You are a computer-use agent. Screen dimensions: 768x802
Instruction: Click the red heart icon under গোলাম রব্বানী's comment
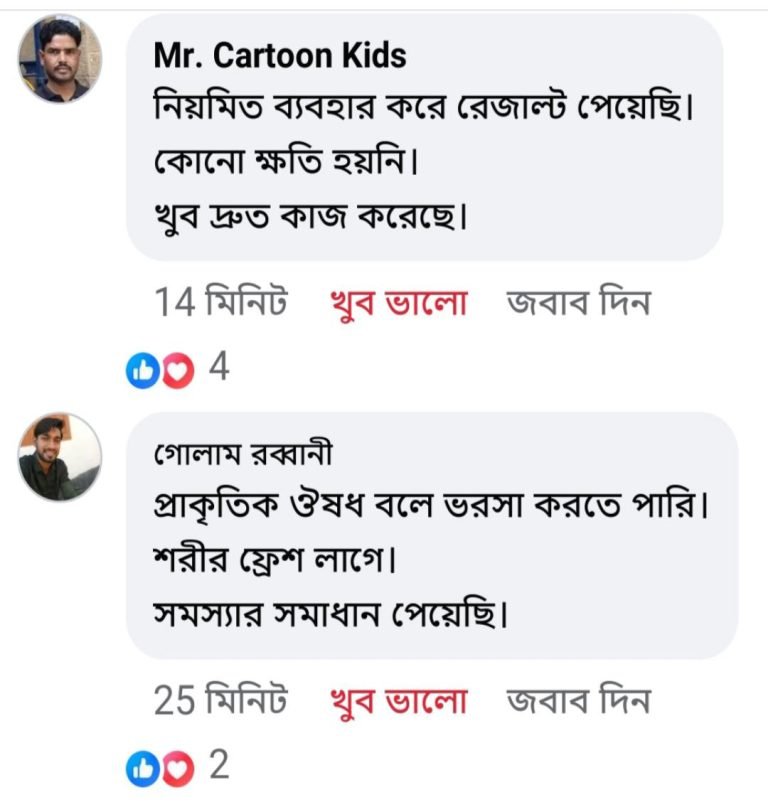[x=177, y=768]
